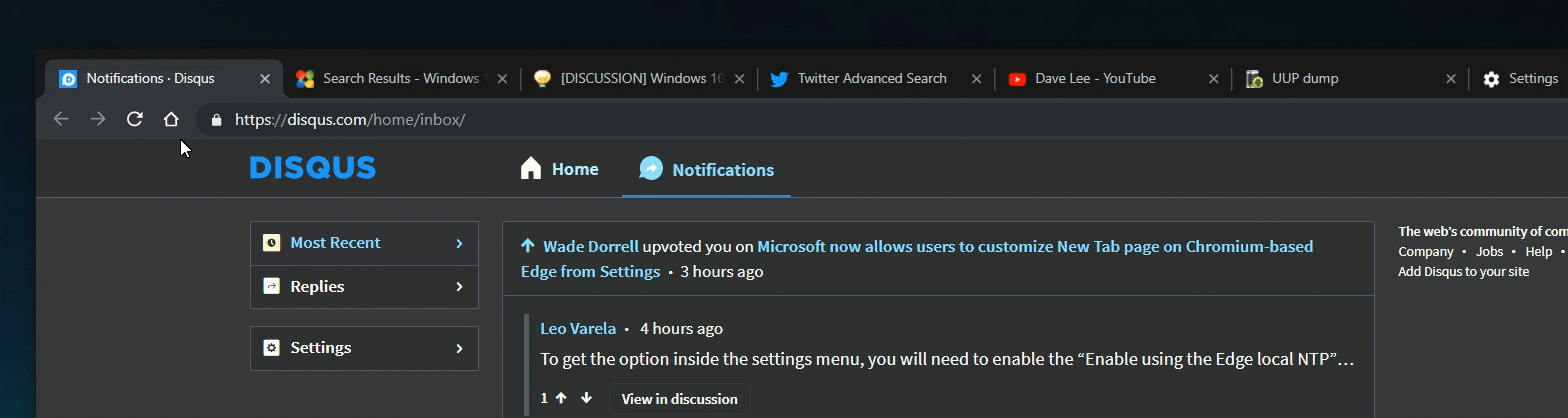
Task: Click the clock icon beside Most Recent
Action: [x=271, y=243]
